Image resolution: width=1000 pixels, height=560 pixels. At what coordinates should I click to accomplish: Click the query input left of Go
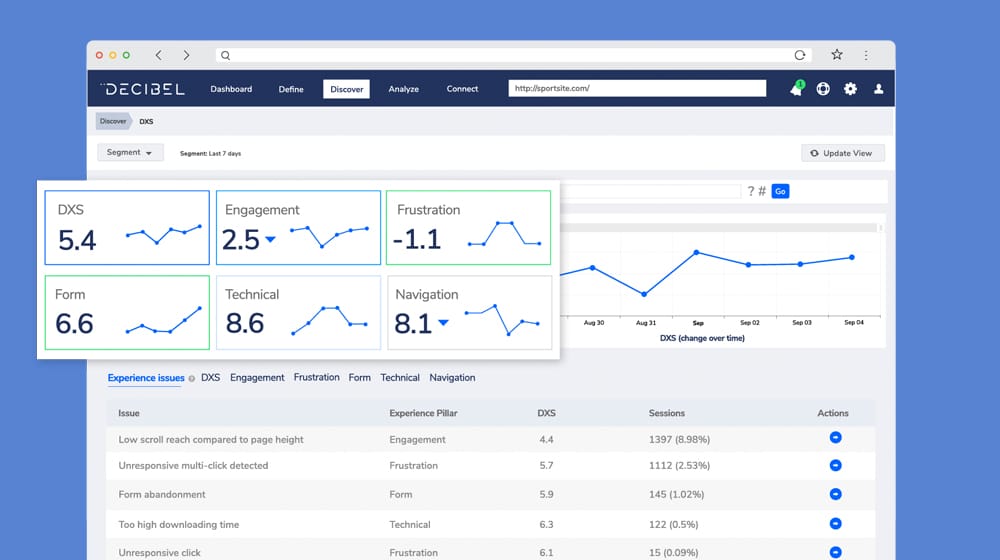coord(651,191)
